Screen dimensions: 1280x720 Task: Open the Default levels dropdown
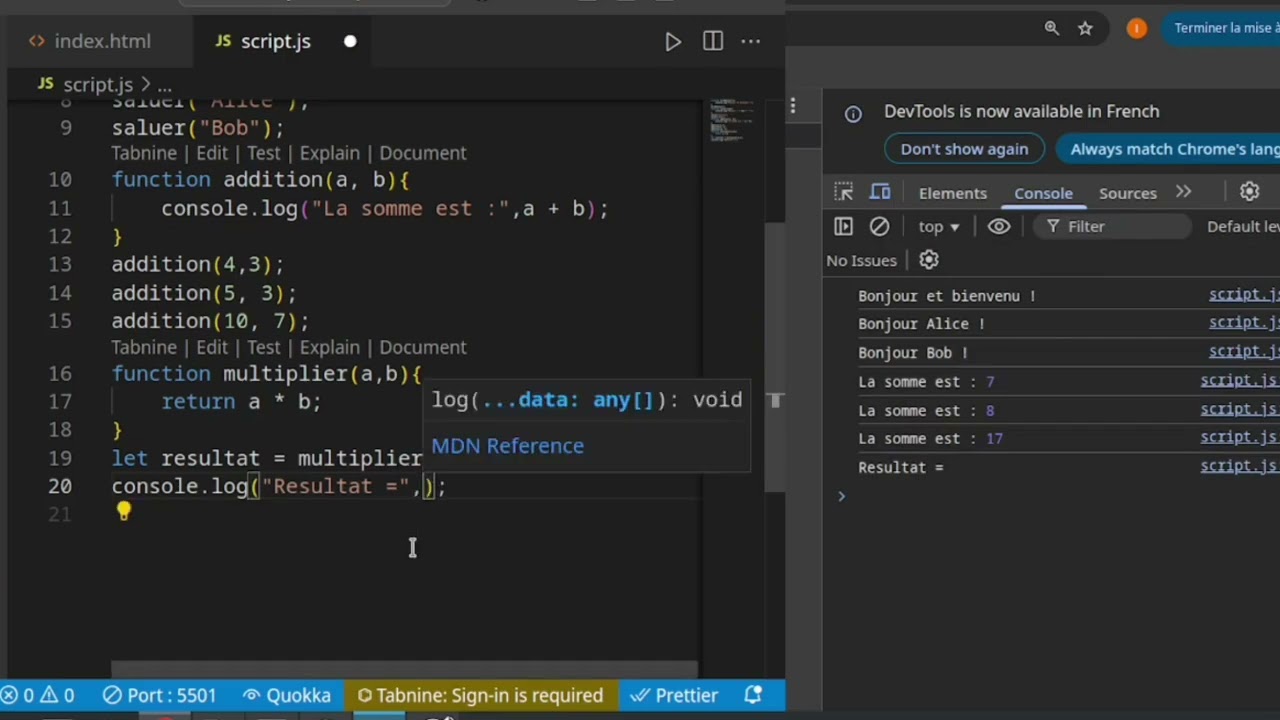[1243, 227]
